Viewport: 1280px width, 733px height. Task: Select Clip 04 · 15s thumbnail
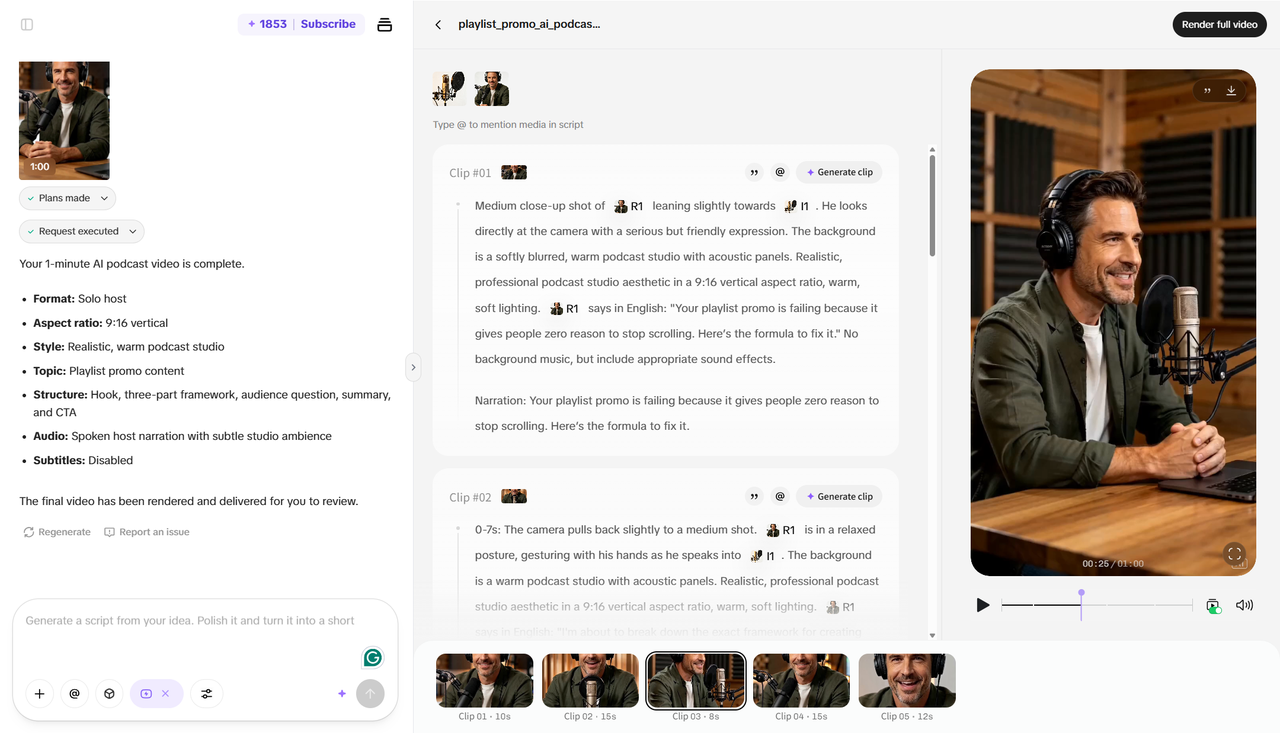point(801,680)
